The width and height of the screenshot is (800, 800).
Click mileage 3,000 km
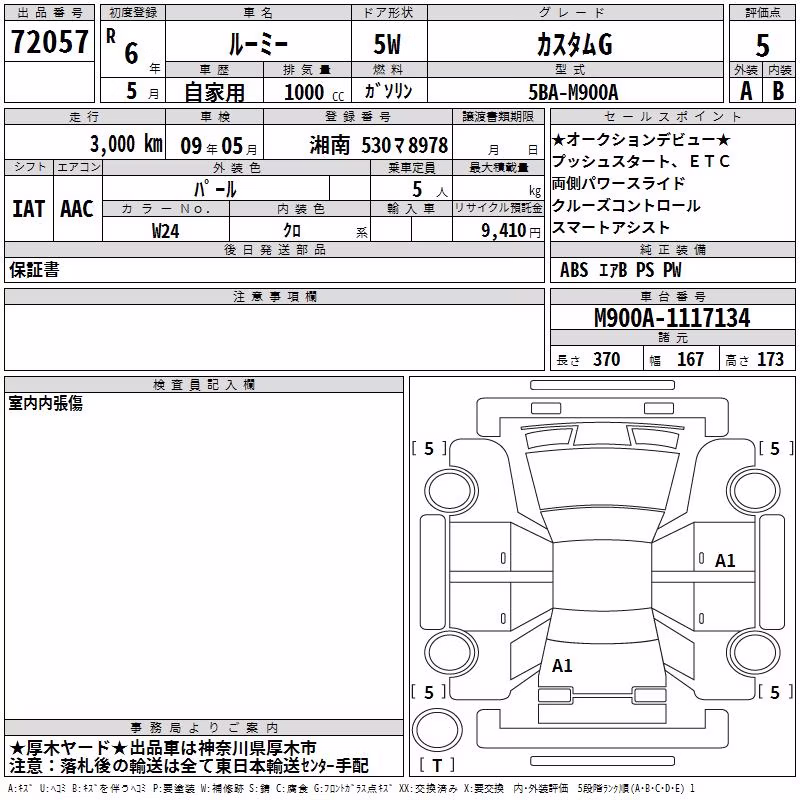[126, 144]
